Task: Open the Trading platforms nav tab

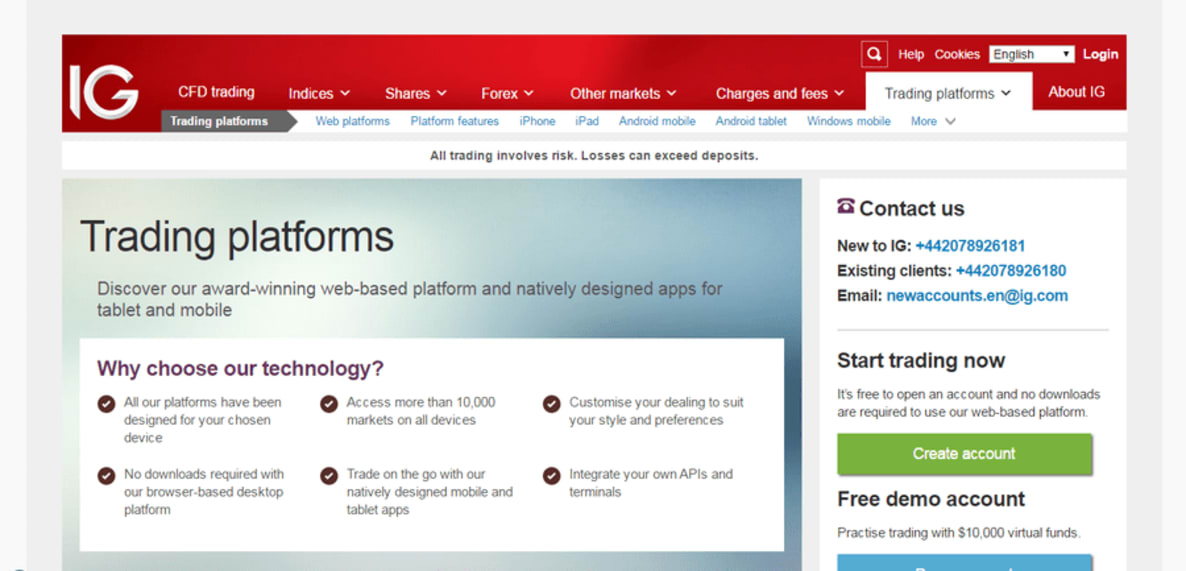Action: [948, 93]
